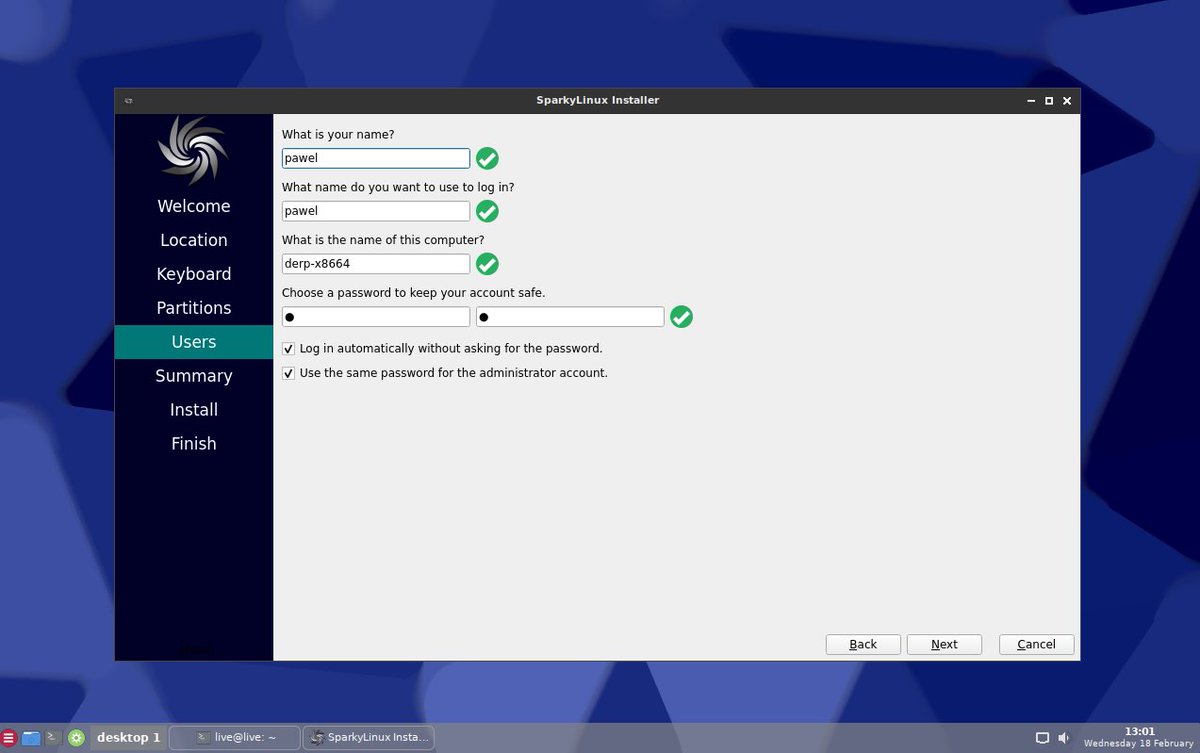The height and width of the screenshot is (753, 1200).
Task: Click the display icon in the system tray
Action: tap(1042, 738)
